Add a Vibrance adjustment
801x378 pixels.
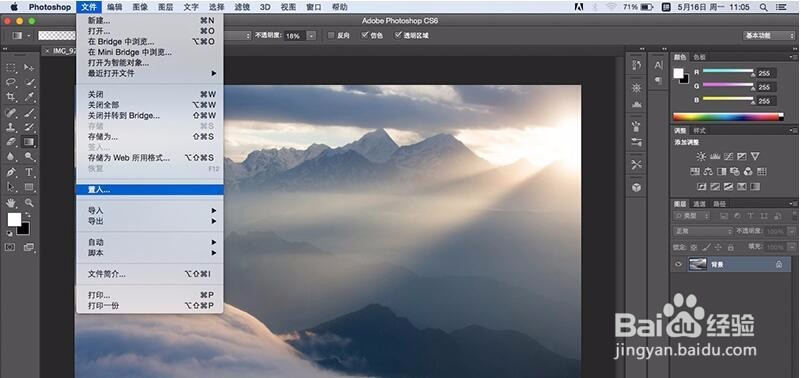click(x=755, y=156)
